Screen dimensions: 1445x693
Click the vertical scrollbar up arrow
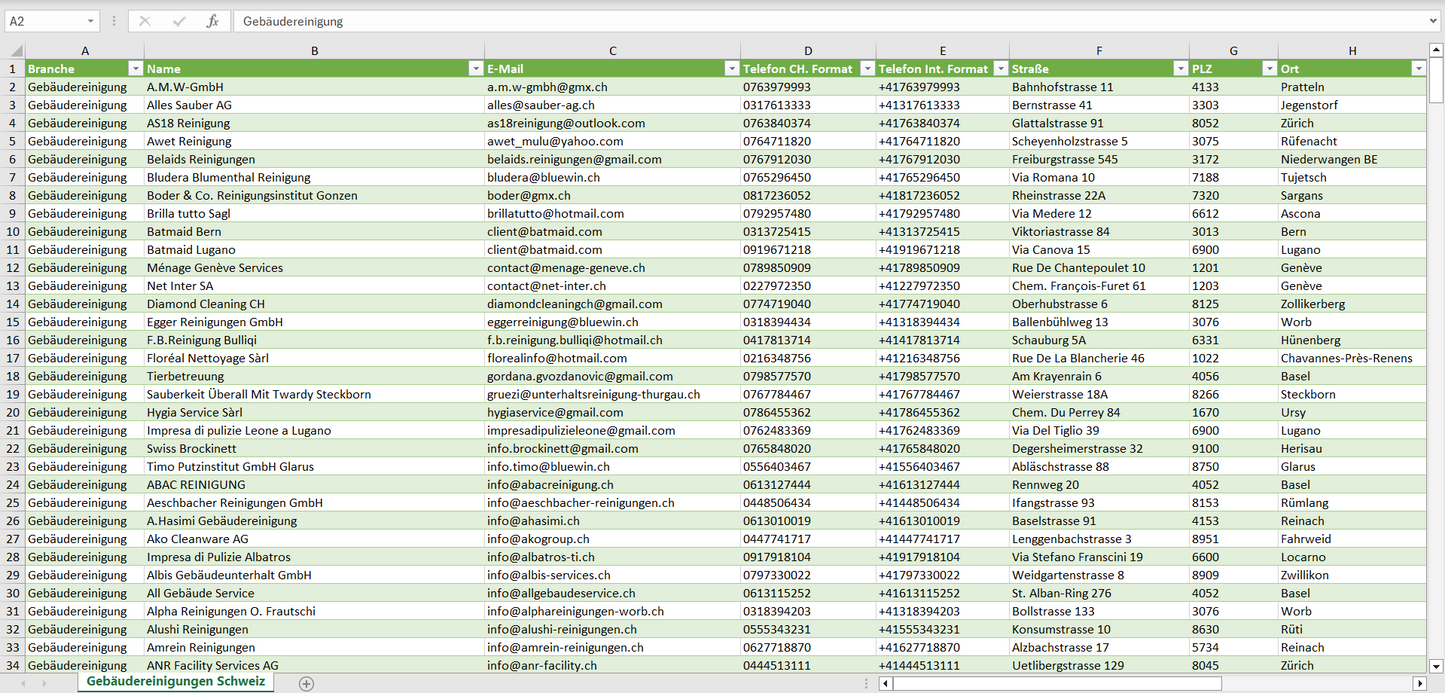click(1436, 51)
